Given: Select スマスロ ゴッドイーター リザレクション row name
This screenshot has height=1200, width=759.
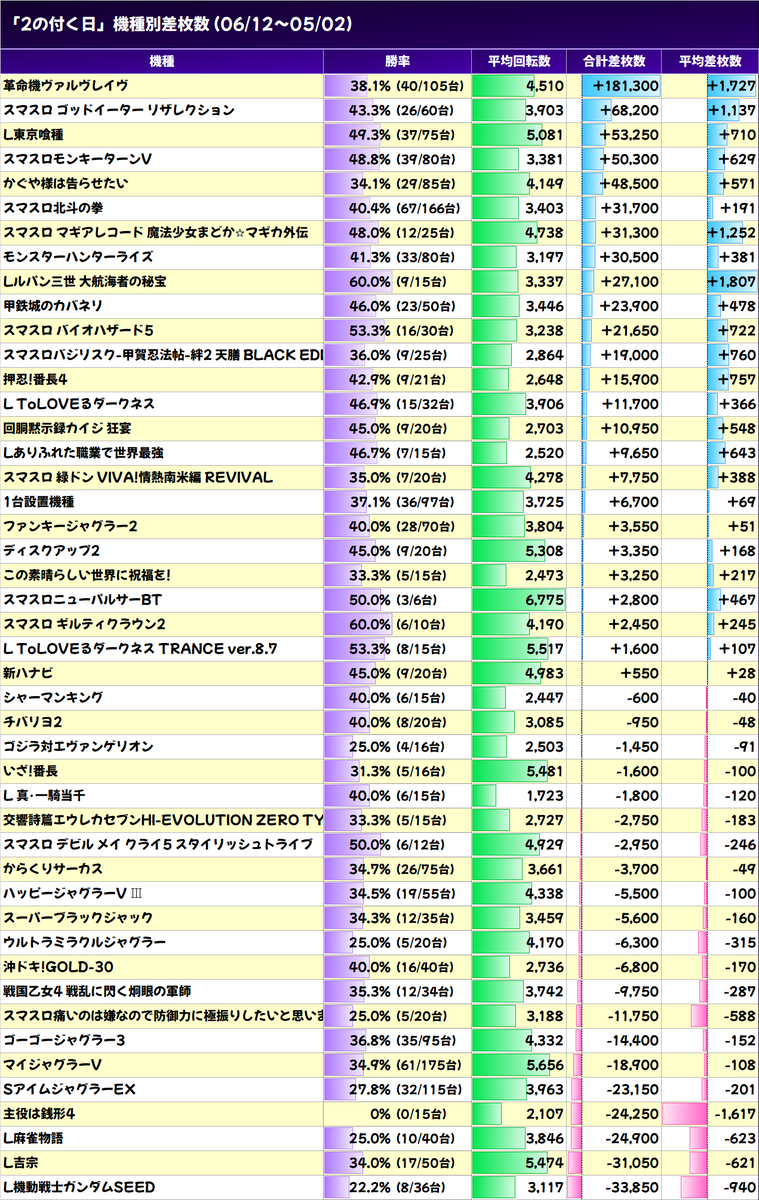Looking at the screenshot, I should (x=119, y=110).
